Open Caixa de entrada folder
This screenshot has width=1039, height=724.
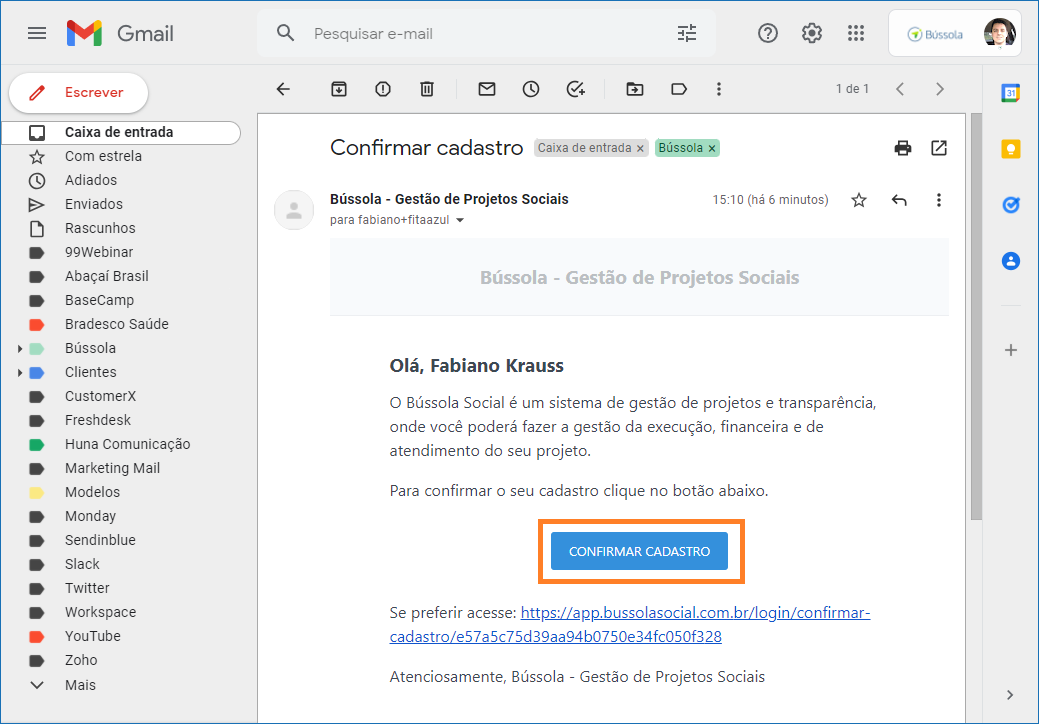(121, 132)
